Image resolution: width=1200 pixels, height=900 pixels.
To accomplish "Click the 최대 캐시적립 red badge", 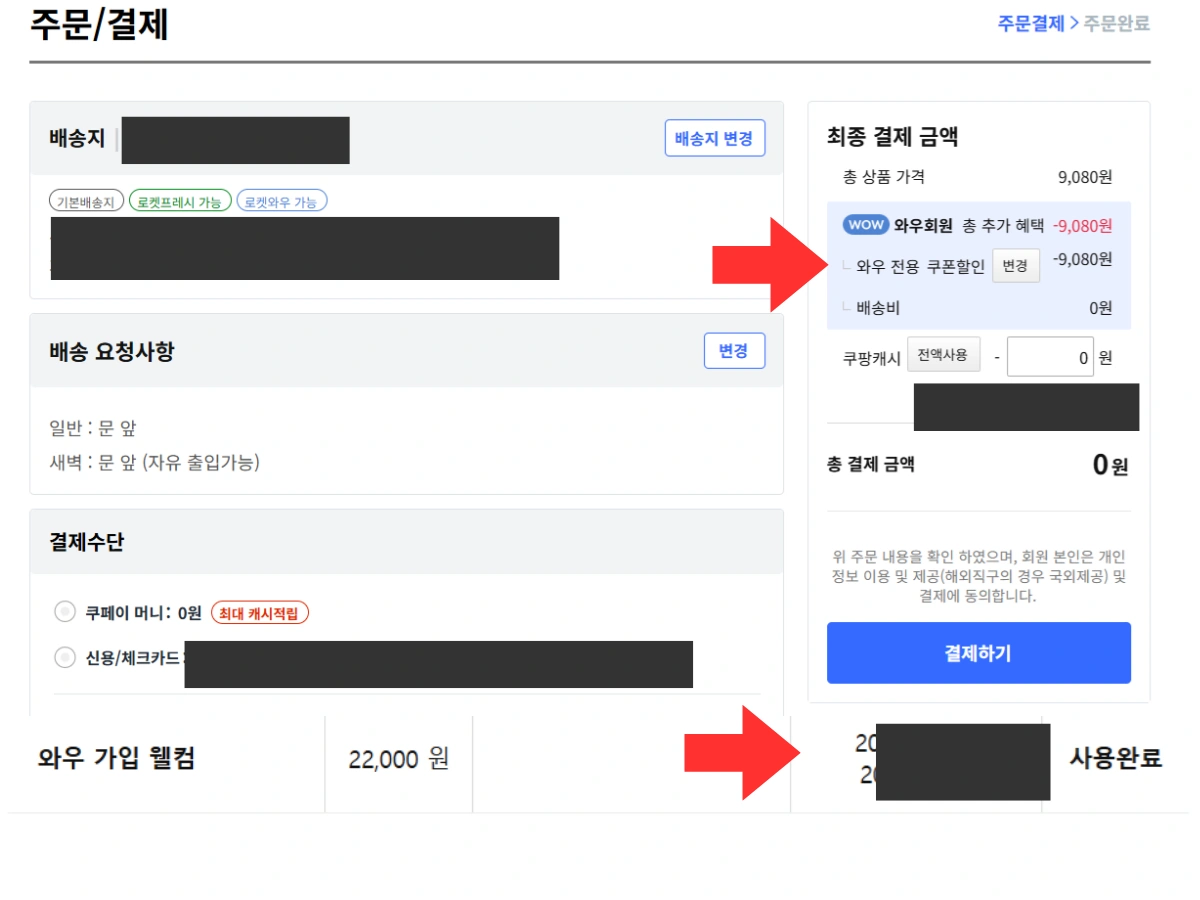I will (260, 613).
